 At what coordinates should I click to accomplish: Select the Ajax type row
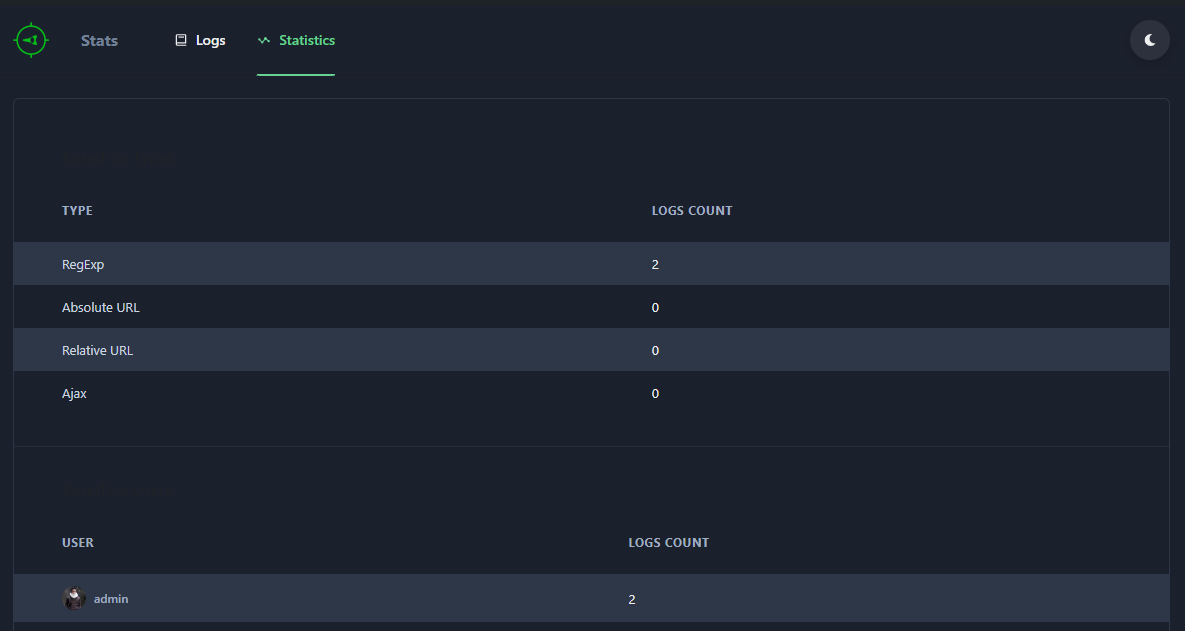point(591,393)
